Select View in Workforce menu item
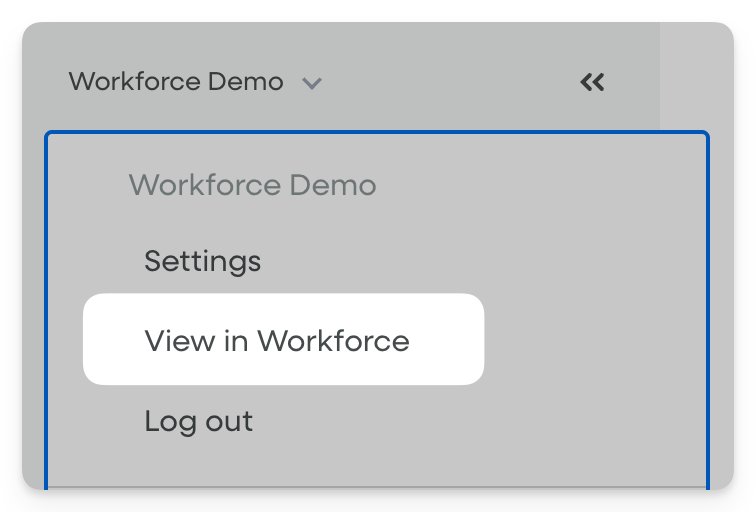The width and height of the screenshot is (756, 512). coord(284,339)
